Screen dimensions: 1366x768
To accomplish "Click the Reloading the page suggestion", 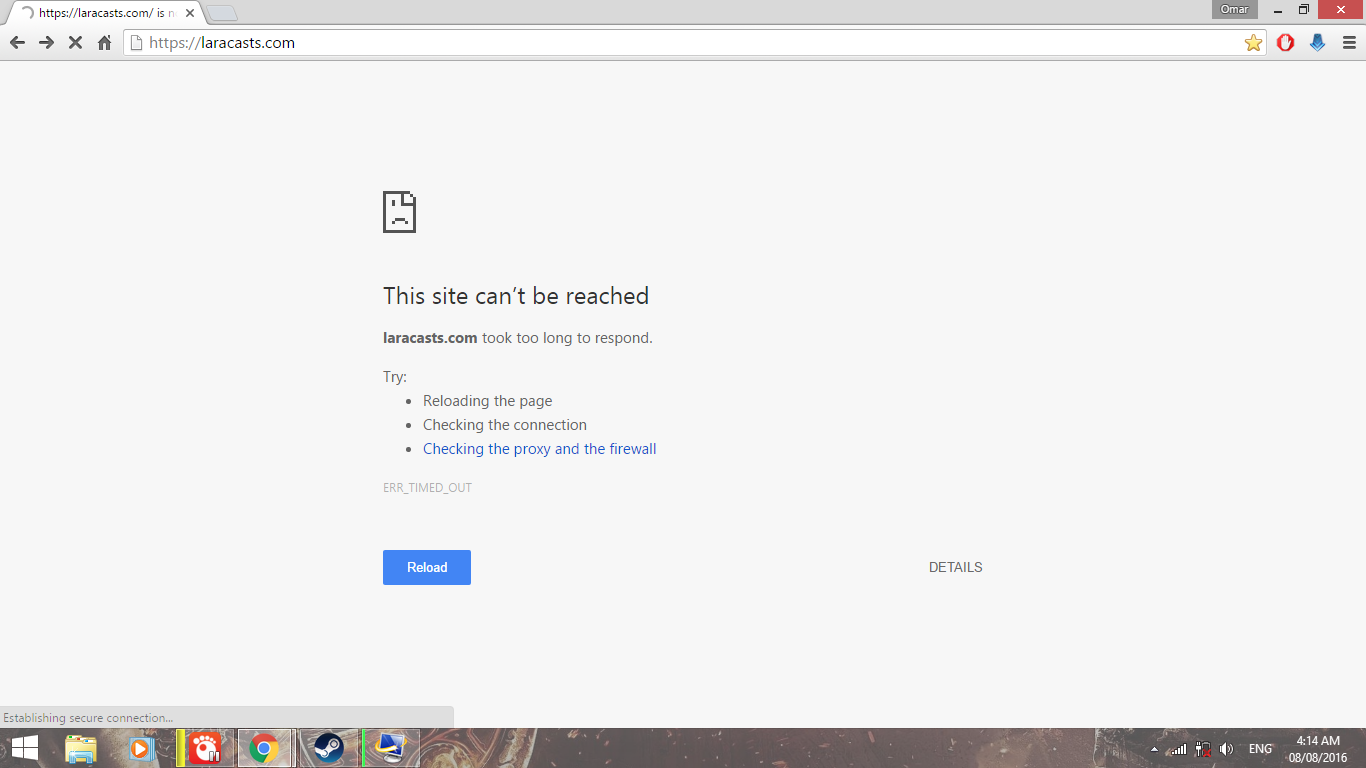I will point(488,401).
